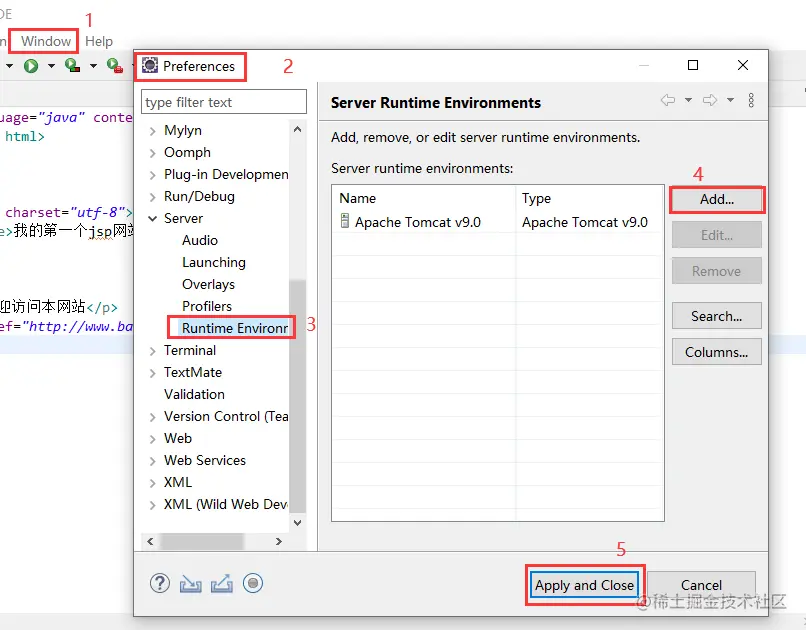This screenshot has height=630, width=806.
Task: Click the tree vertical scrollbar thumb
Action: [297, 396]
